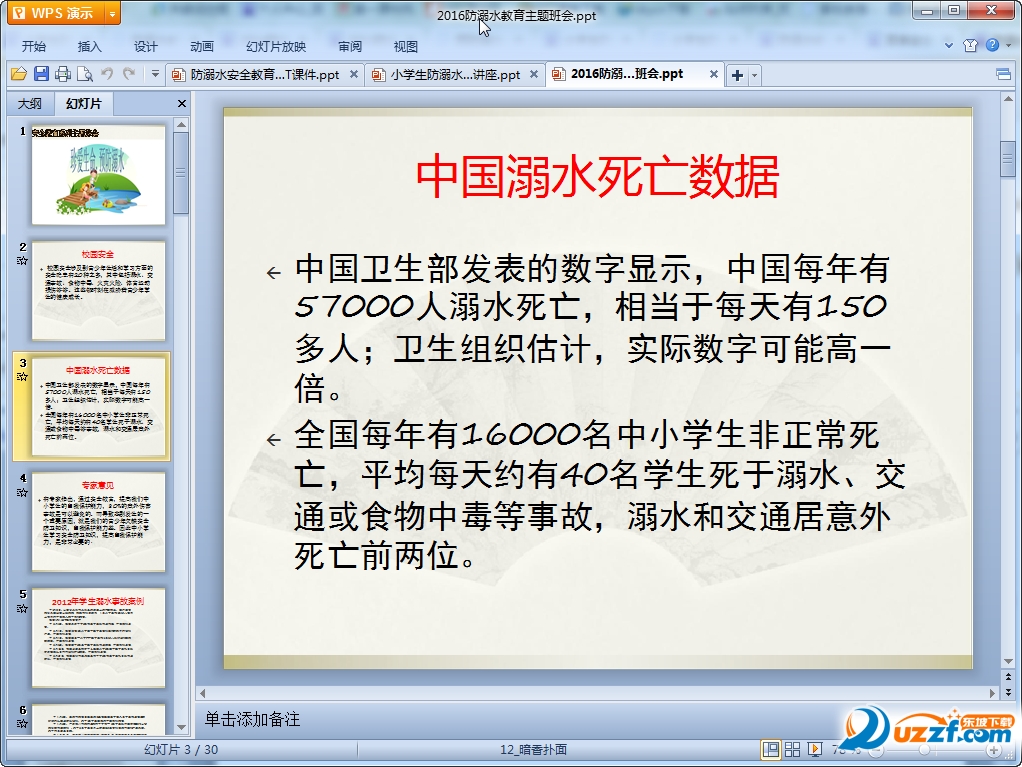This screenshot has height=767, width=1022.
Task: Switch to Slide Sorter view icon
Action: [793, 749]
